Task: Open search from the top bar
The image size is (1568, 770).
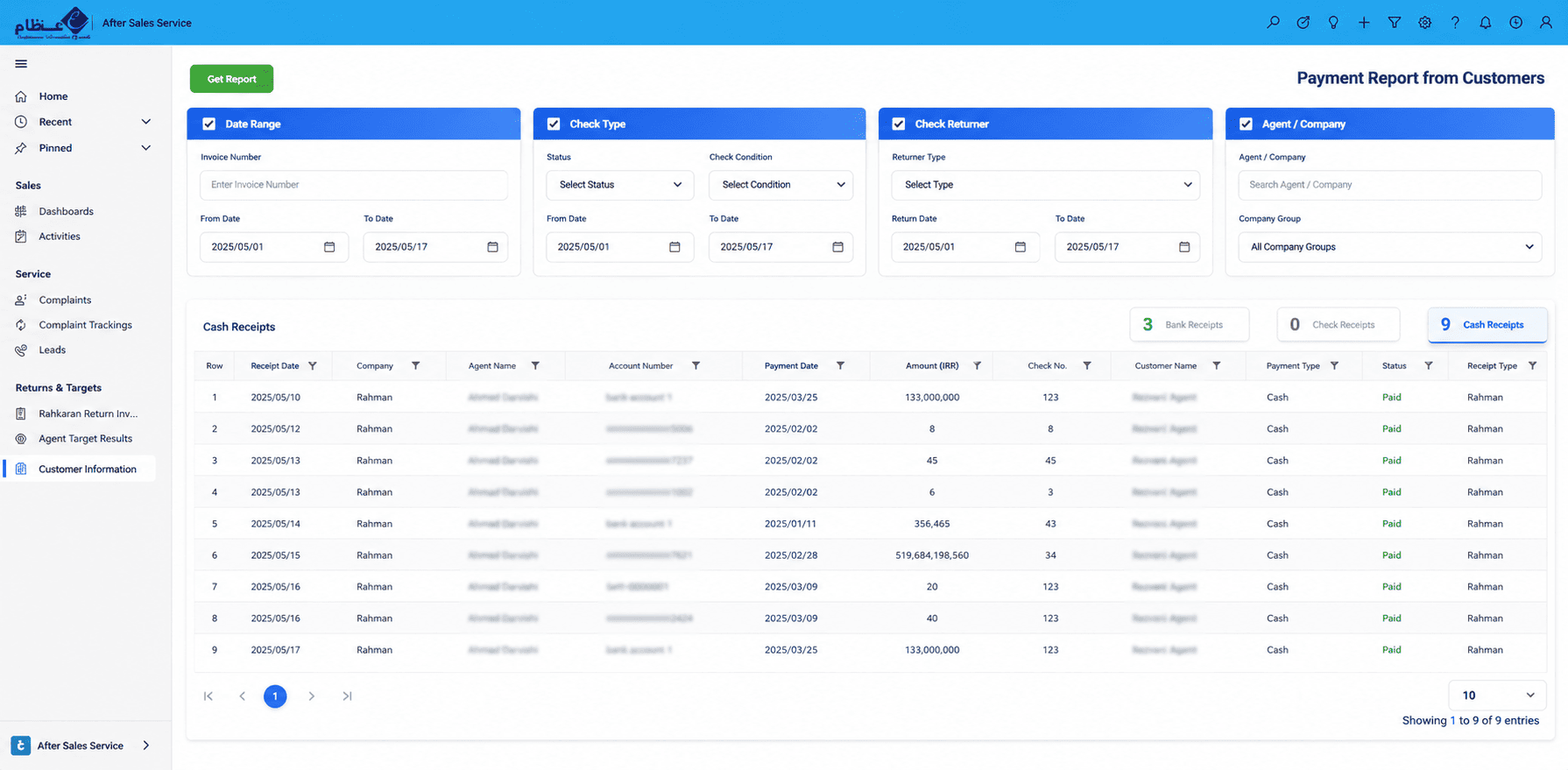Action: [x=1273, y=23]
